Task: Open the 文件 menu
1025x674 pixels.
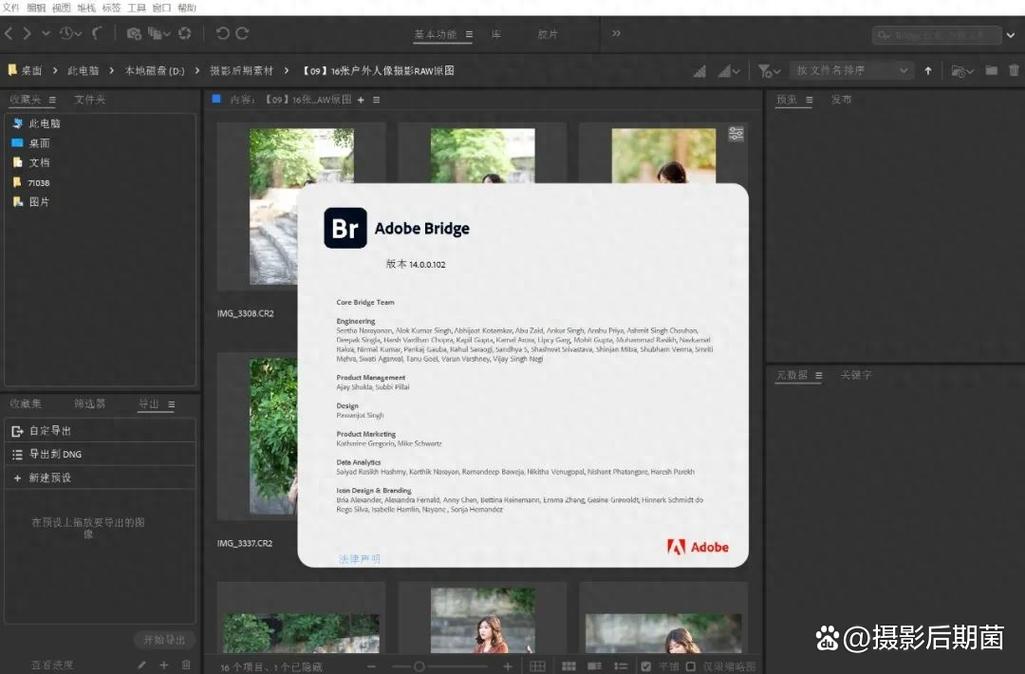Action: 11,7
